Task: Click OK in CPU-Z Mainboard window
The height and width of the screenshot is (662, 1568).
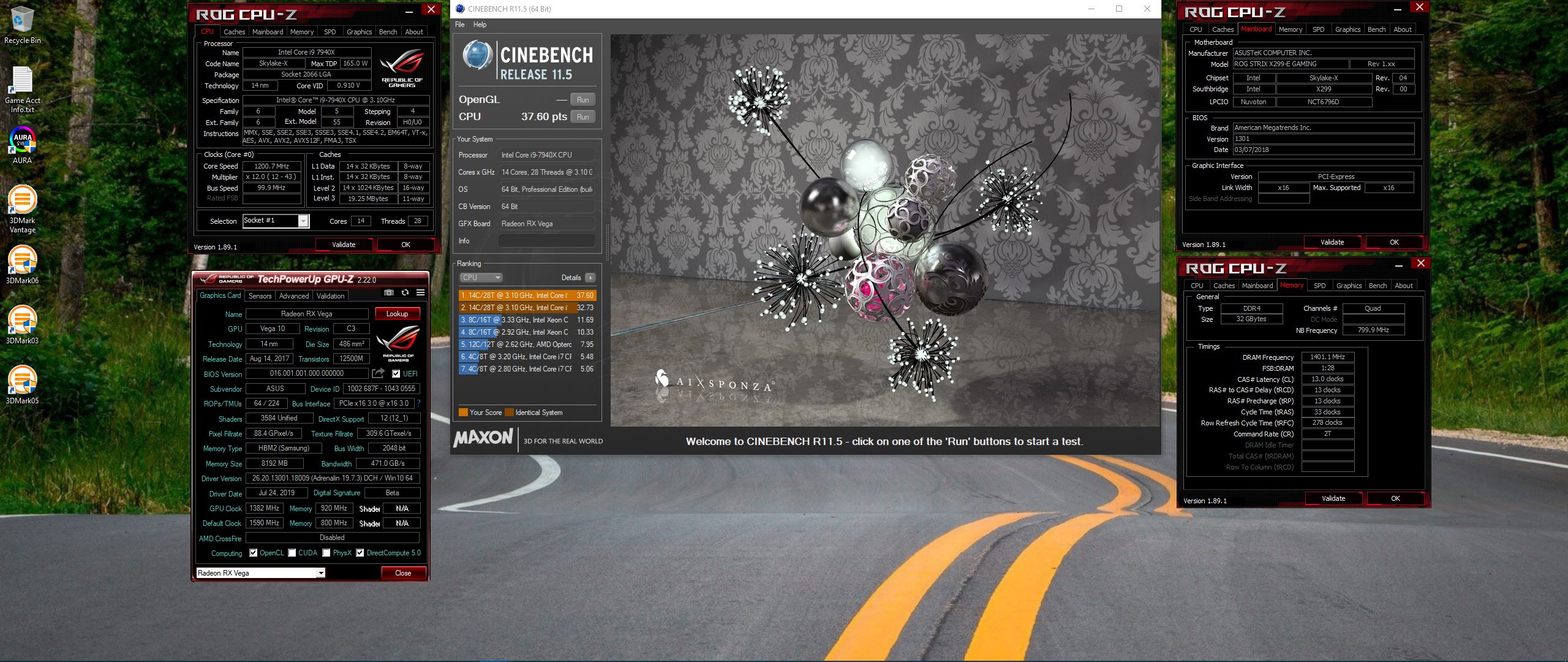Action: pyautogui.click(x=1395, y=242)
